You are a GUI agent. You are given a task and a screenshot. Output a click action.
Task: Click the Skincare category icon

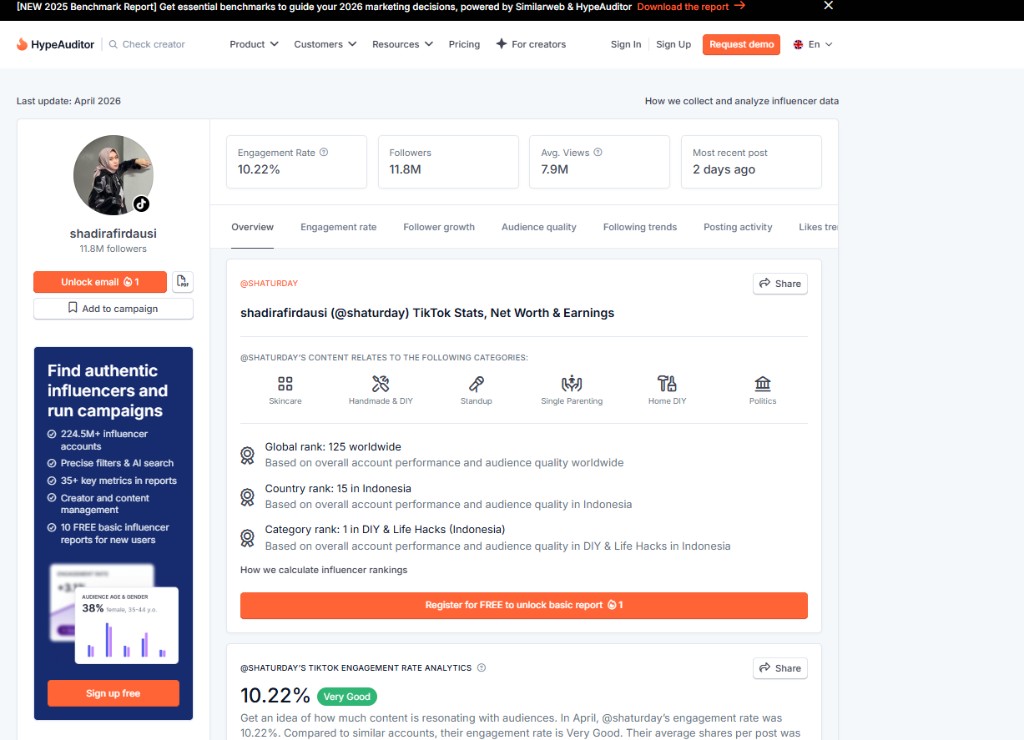[285, 383]
